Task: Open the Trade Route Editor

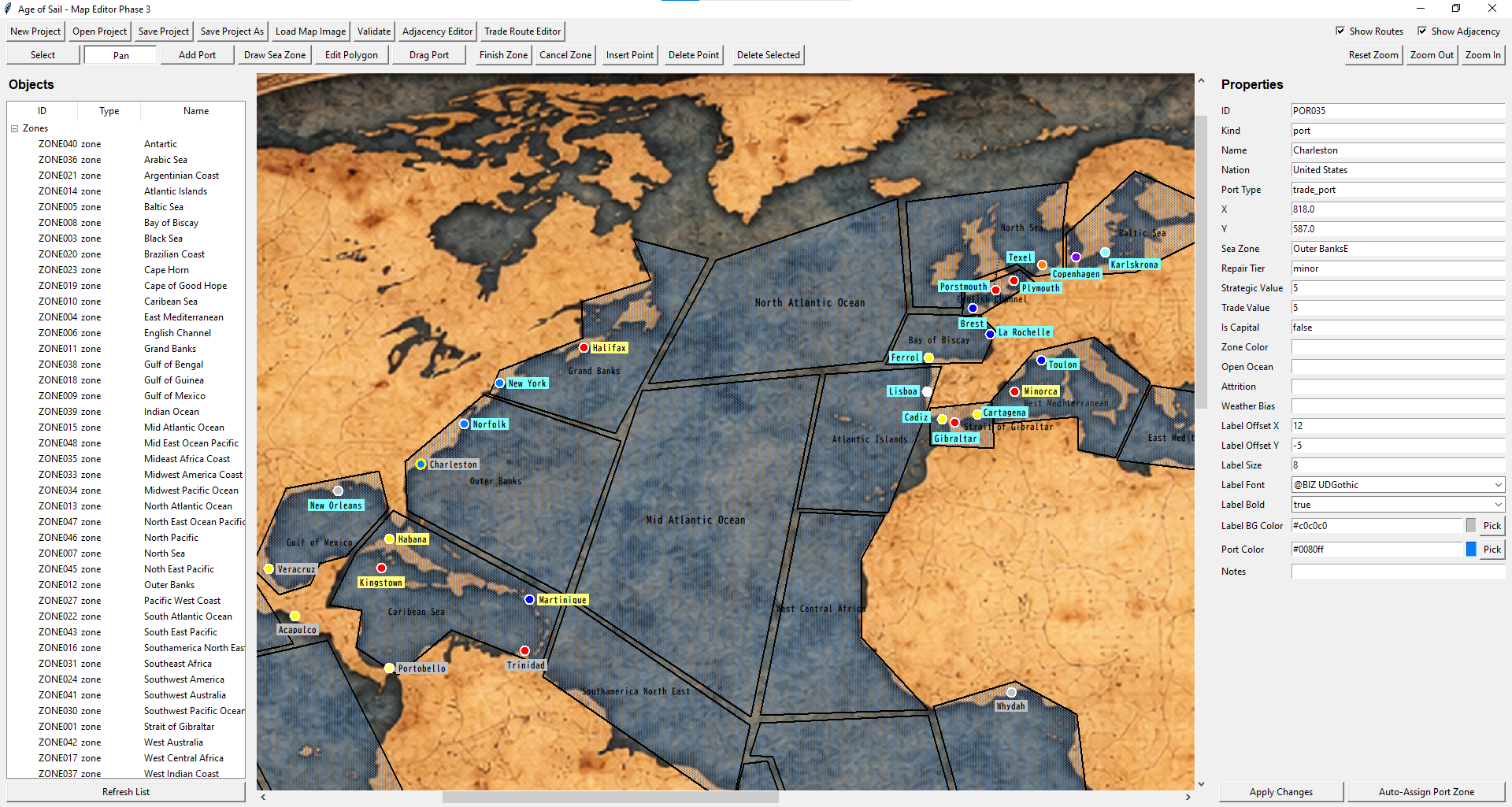Action: (523, 31)
